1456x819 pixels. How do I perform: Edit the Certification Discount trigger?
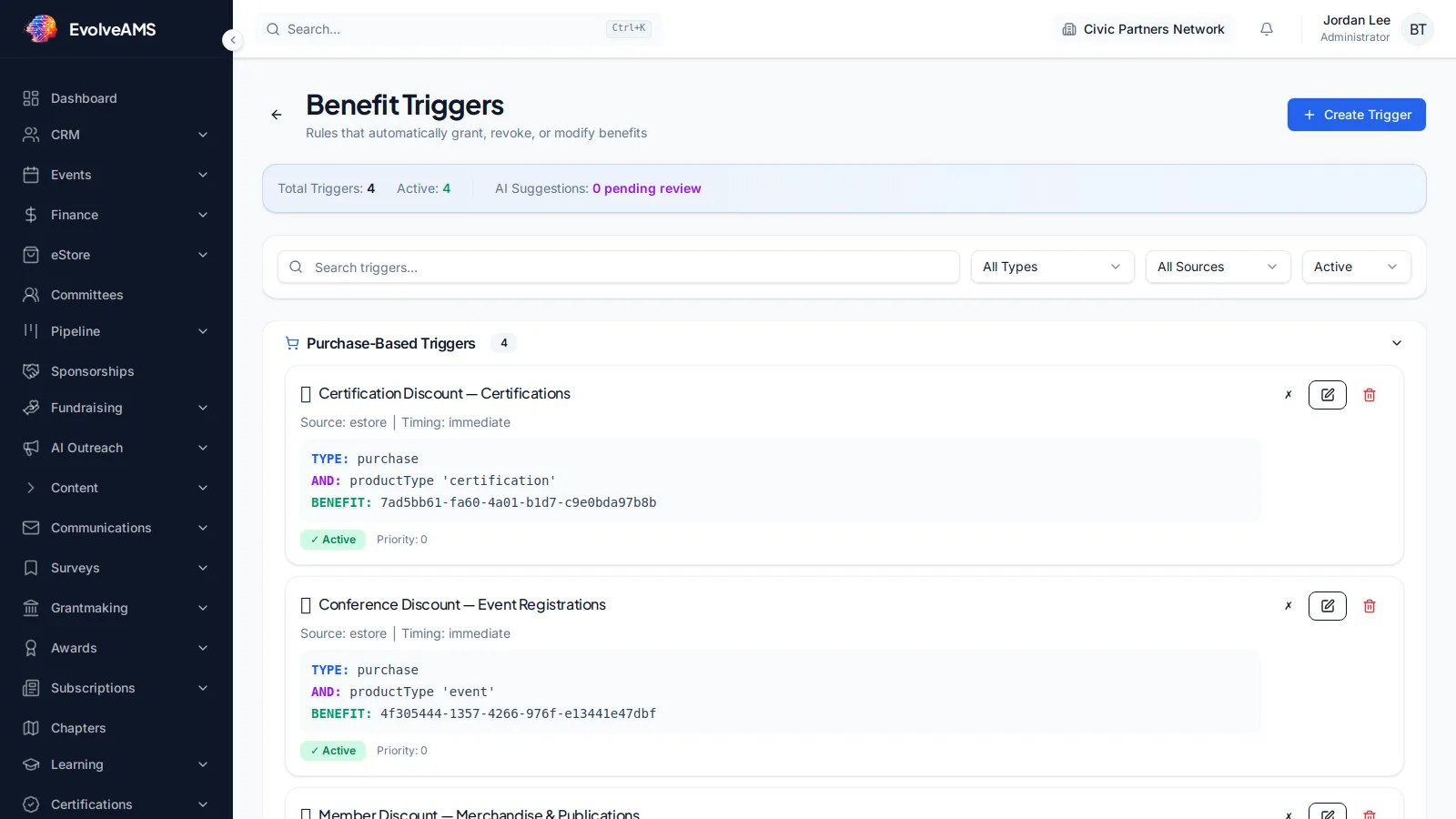click(1328, 395)
